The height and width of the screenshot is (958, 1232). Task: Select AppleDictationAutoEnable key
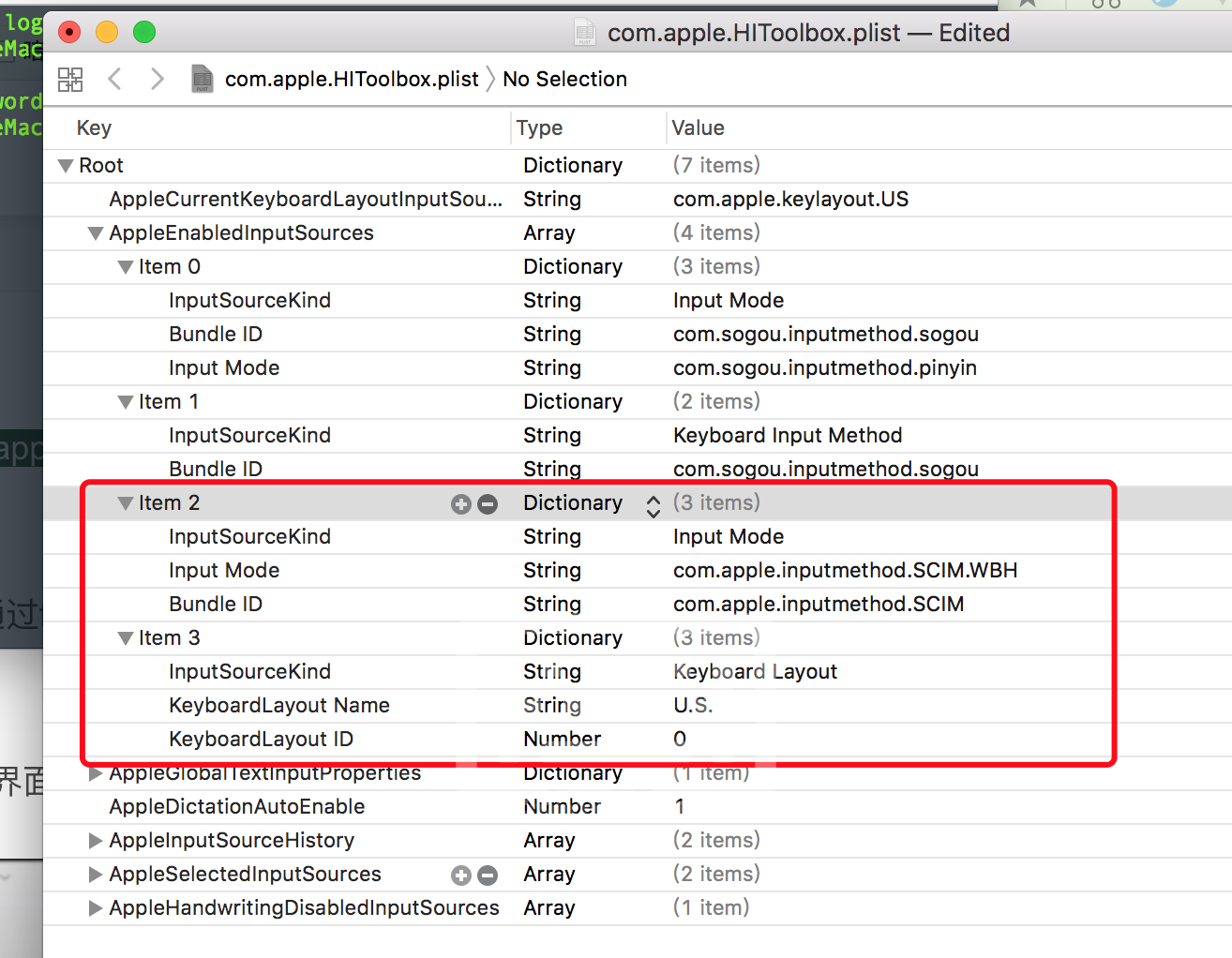(x=237, y=806)
